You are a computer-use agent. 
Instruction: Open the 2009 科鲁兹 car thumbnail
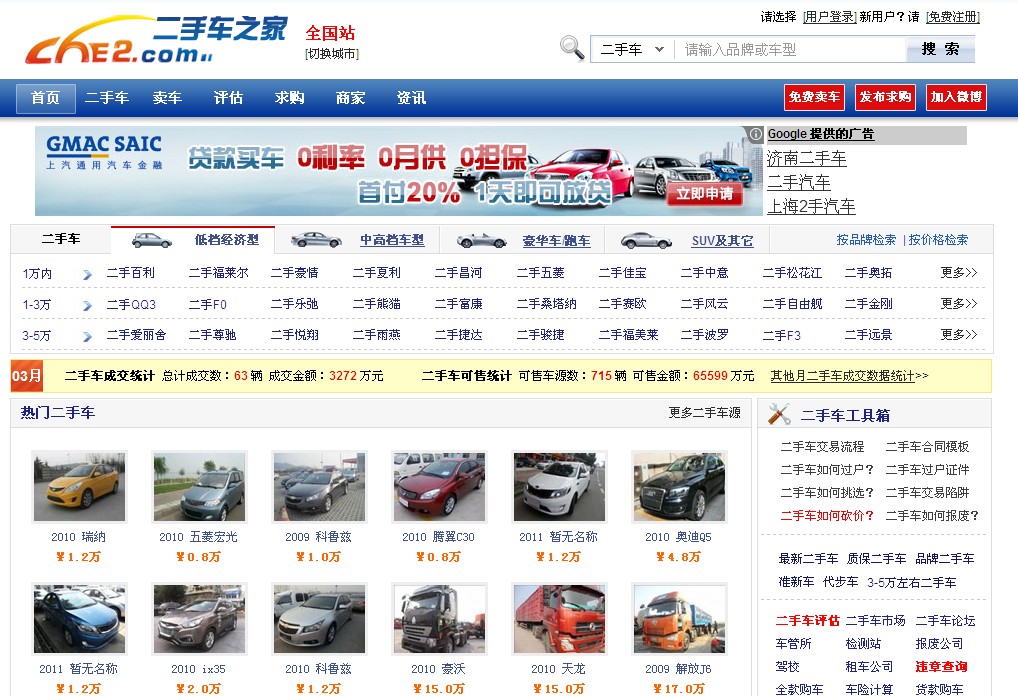319,487
